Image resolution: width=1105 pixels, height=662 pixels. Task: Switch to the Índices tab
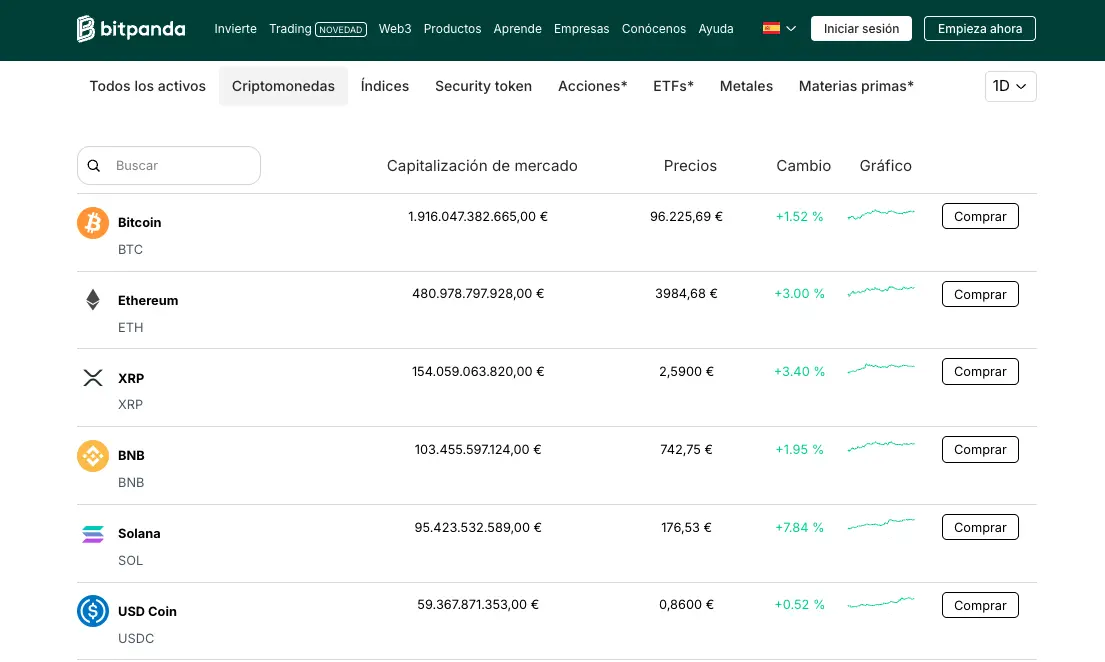click(385, 86)
